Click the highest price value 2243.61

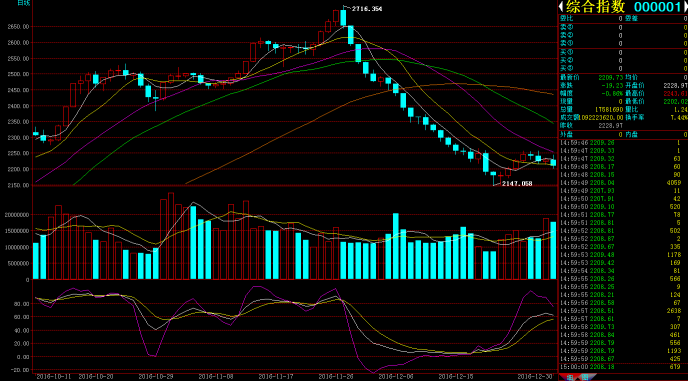click(x=675, y=93)
